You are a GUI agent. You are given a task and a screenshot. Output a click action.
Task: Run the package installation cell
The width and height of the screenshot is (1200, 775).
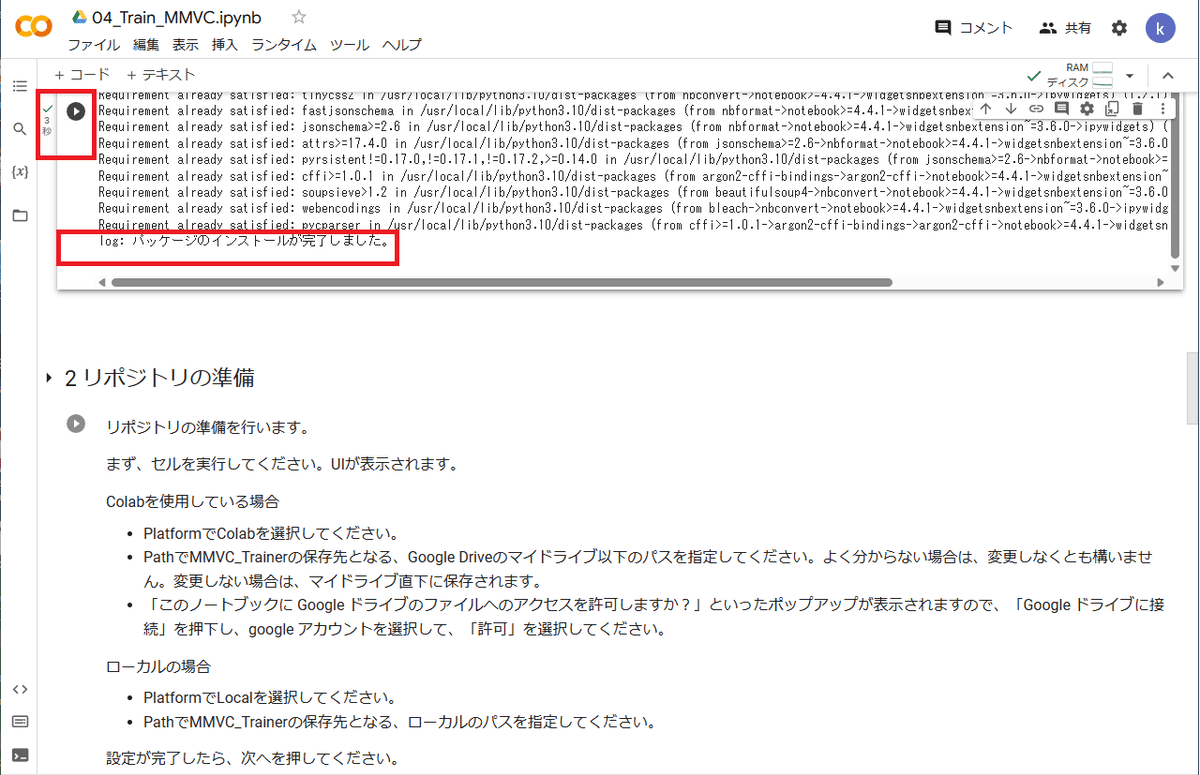click(x=76, y=111)
